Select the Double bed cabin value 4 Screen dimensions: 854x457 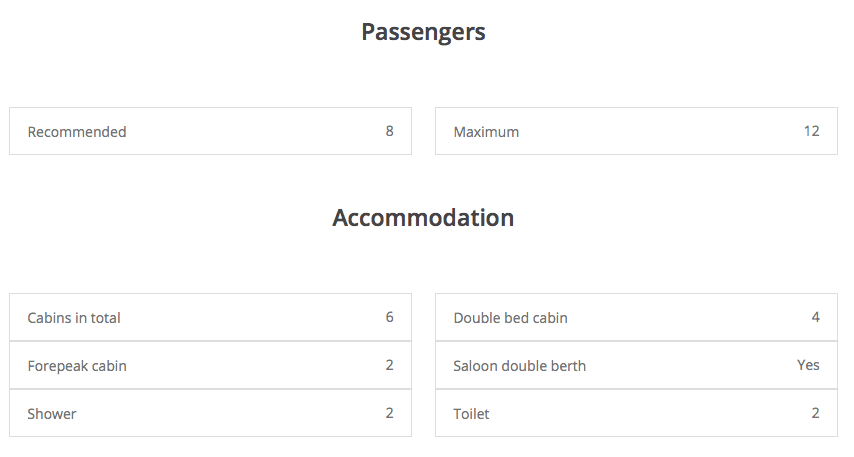(815, 317)
